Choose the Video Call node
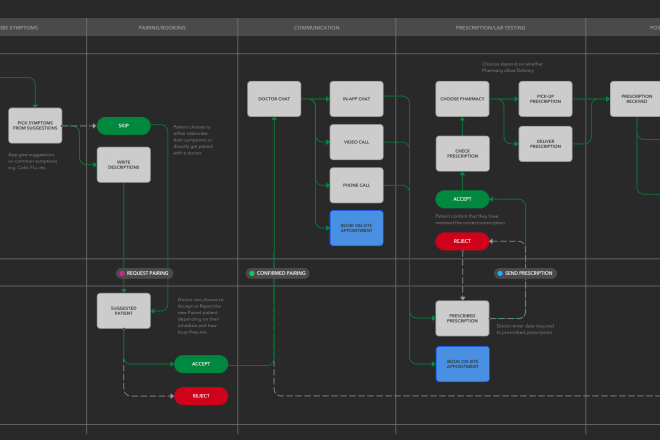 click(x=357, y=142)
